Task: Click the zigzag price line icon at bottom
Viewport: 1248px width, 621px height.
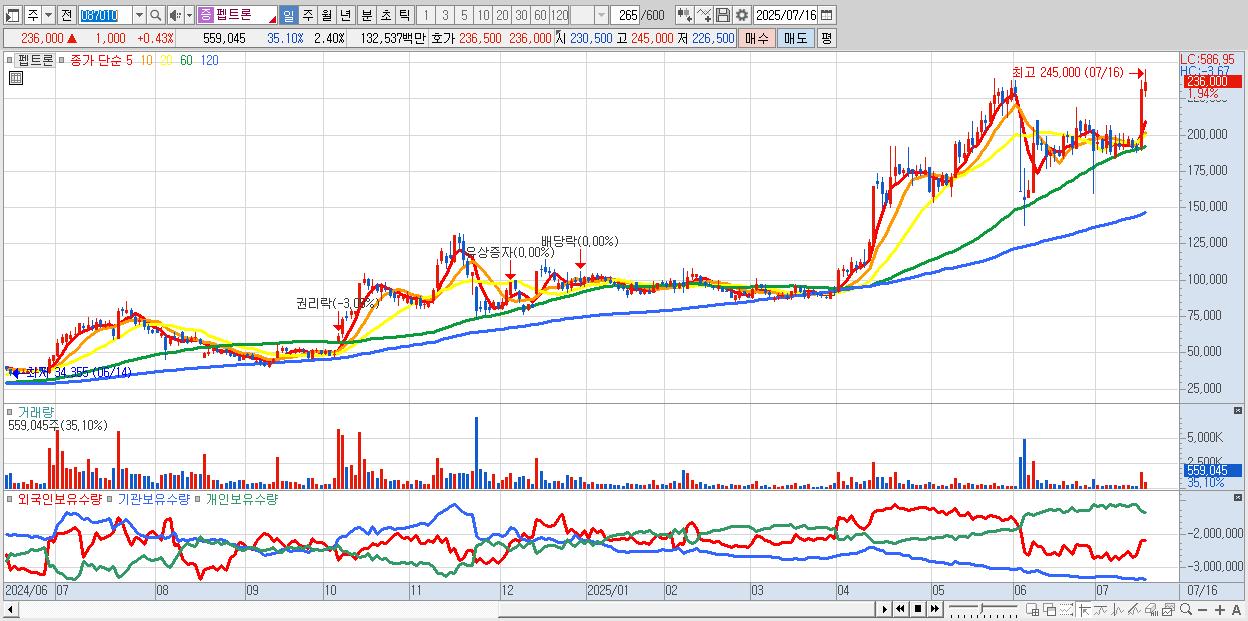Action: pyautogui.click(x=1118, y=610)
